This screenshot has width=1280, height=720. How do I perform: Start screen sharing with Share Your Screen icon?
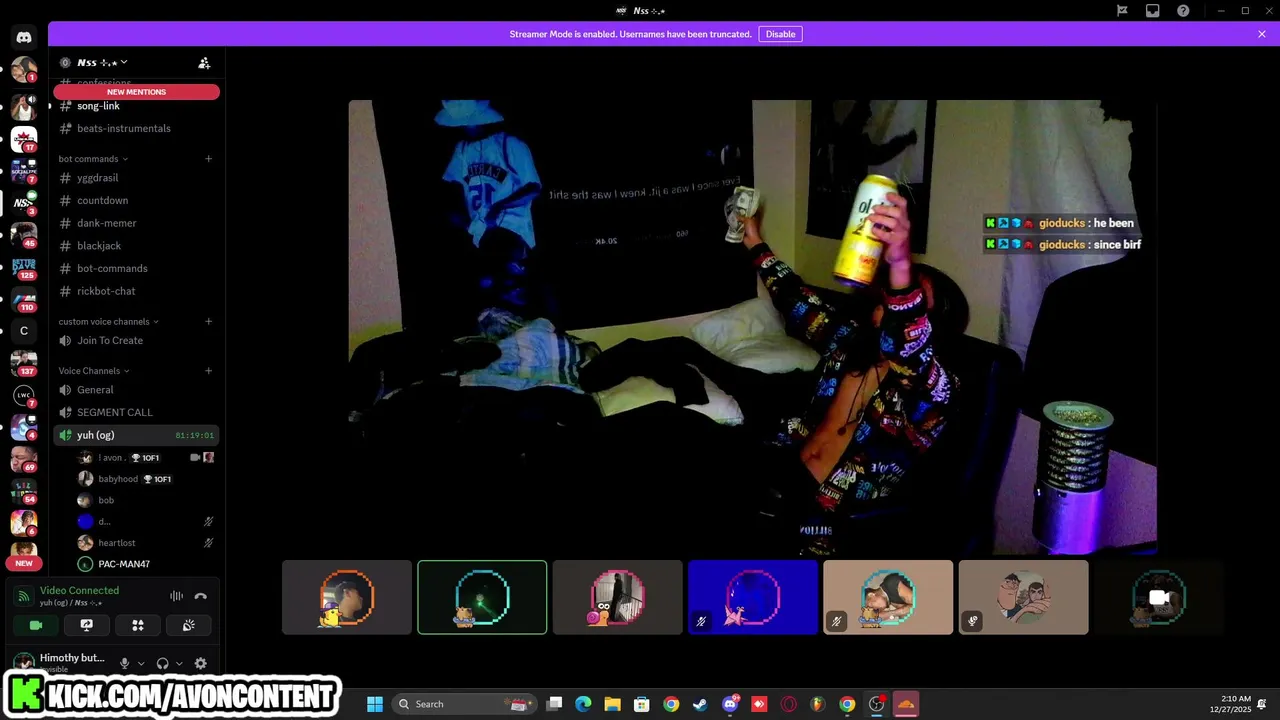pos(87,625)
